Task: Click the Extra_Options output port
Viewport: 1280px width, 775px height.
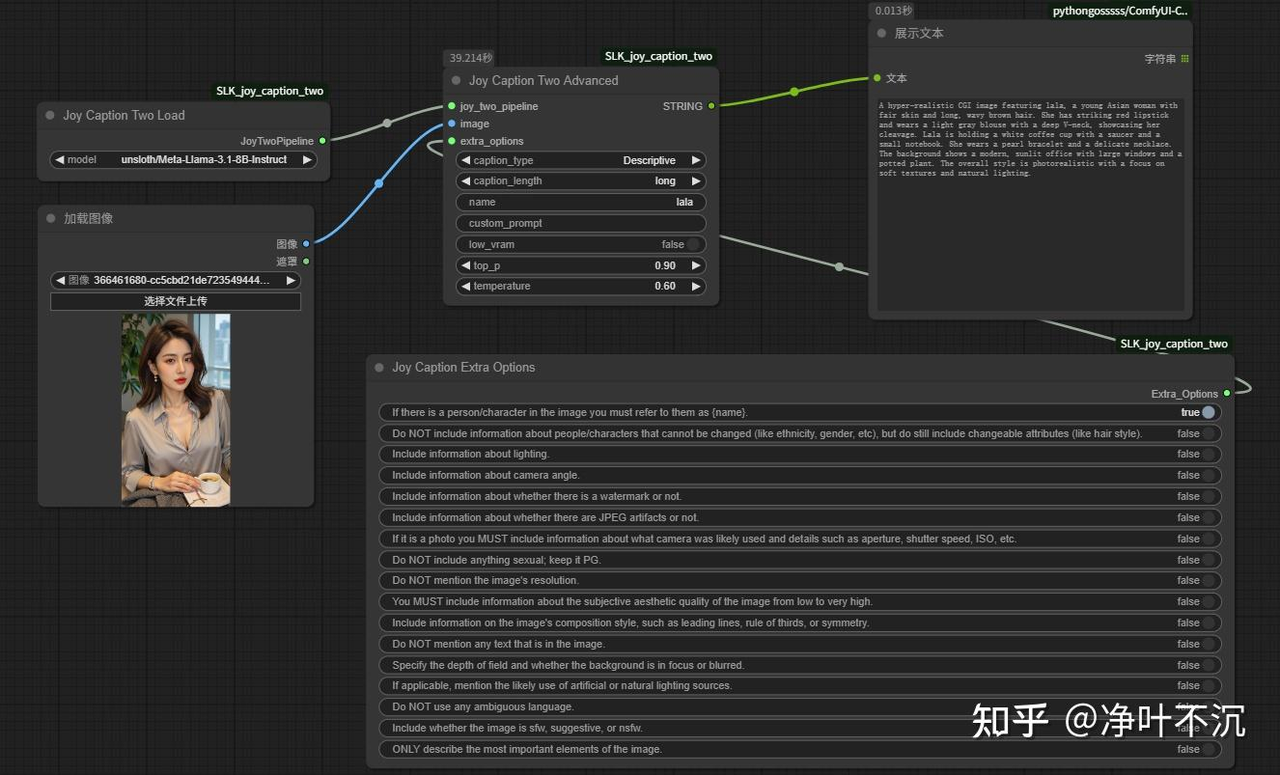Action: pyautogui.click(x=1227, y=394)
